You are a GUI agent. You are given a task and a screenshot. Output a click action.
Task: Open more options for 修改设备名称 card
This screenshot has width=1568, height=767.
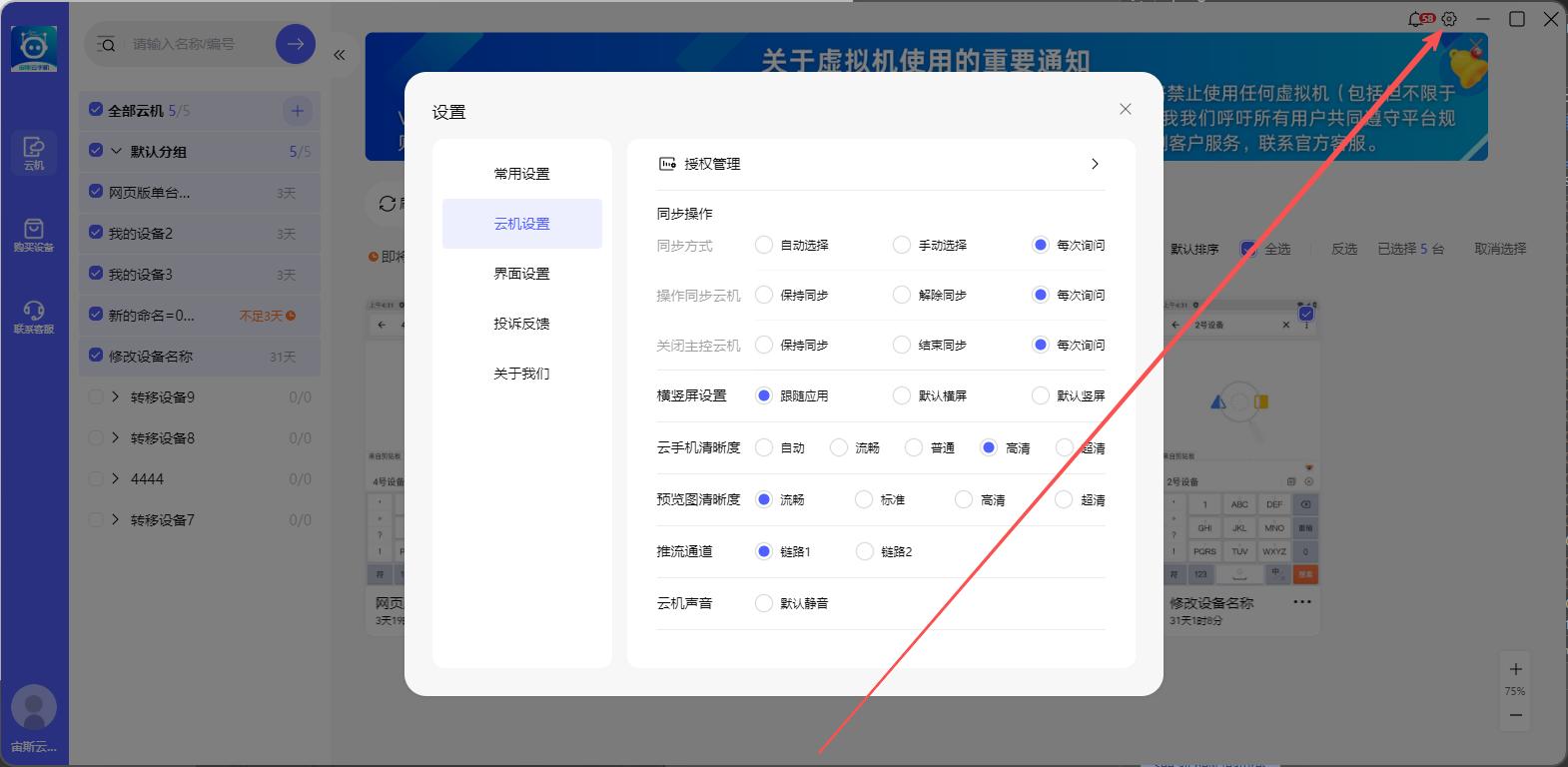click(1302, 602)
